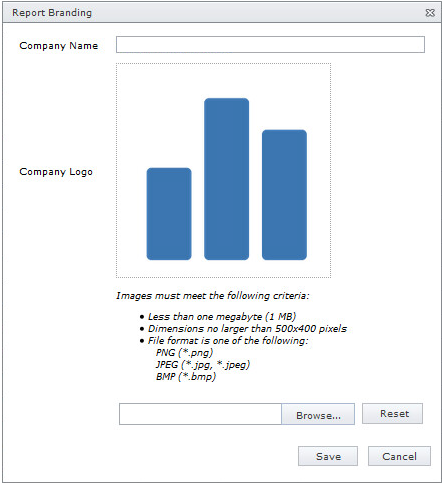Click the 'Images must meet the following criteria' text
Screen dimensions: 444x486
tap(213, 296)
